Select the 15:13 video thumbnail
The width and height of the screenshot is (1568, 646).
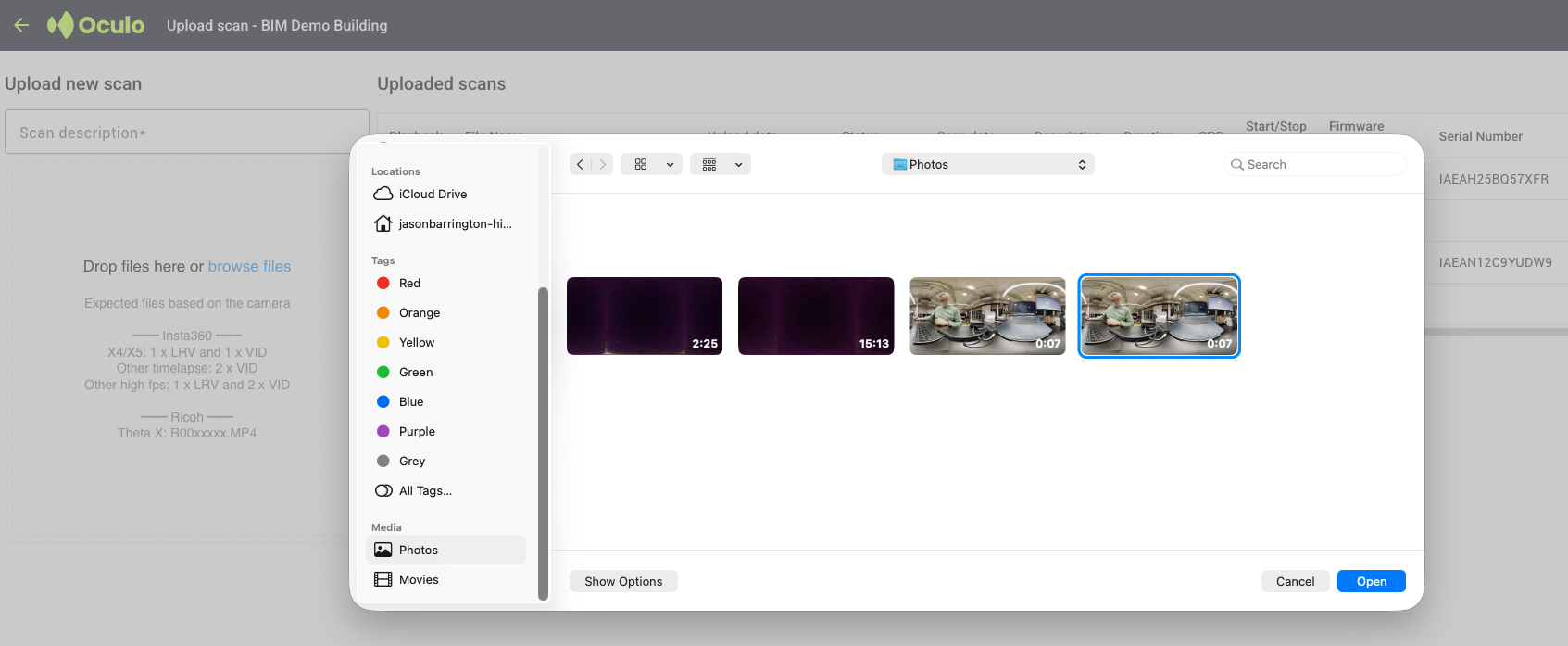tap(816, 316)
